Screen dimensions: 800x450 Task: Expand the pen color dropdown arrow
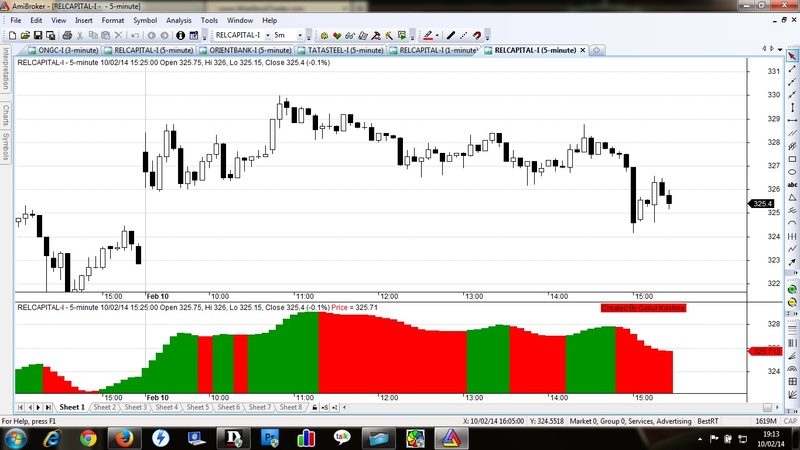[x=437, y=35]
